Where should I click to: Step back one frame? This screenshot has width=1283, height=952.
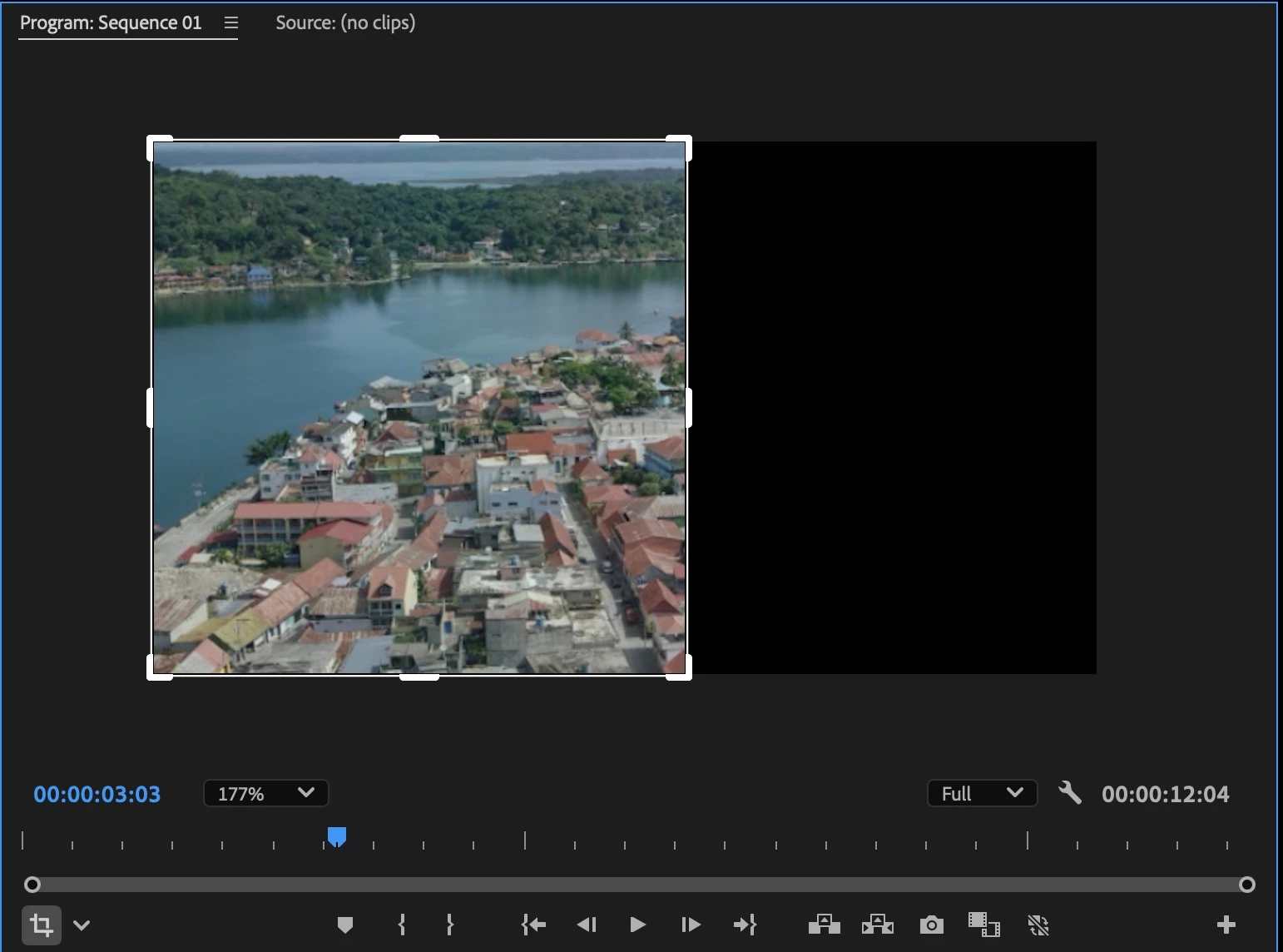coord(587,925)
